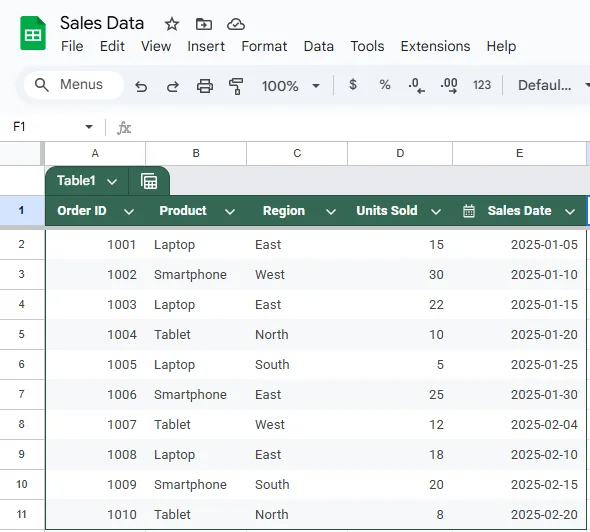This screenshot has height=532, width=590.
Task: Star the Sales Data document
Action: [172, 24]
